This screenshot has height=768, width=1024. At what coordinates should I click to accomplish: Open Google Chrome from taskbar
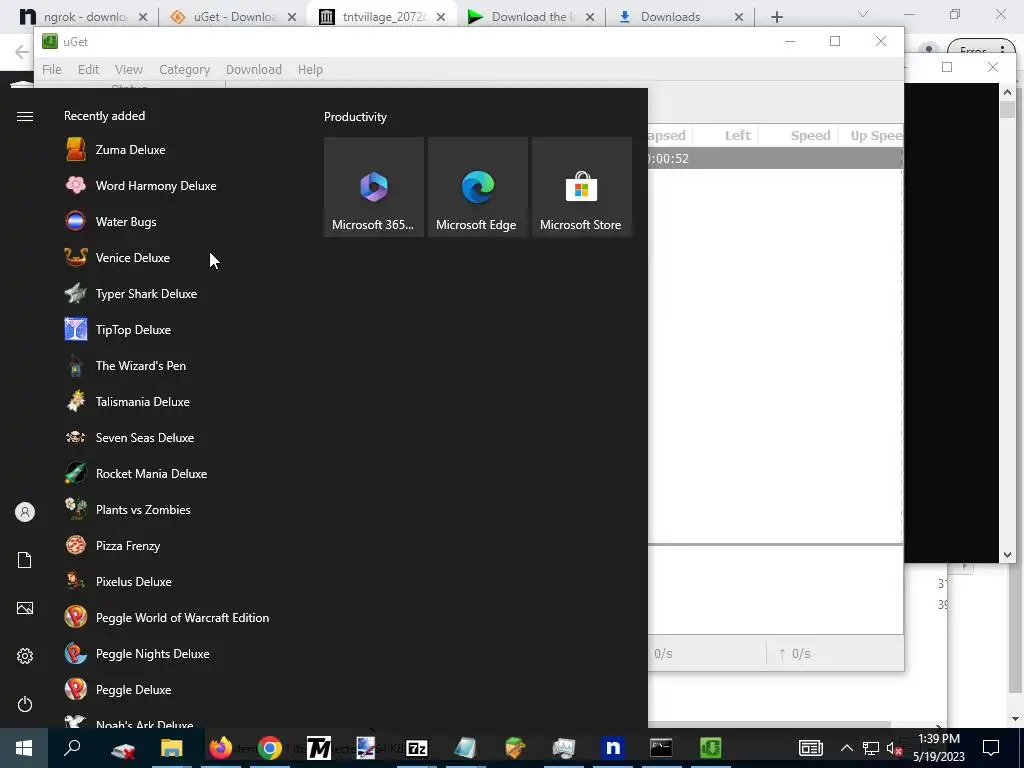point(270,748)
